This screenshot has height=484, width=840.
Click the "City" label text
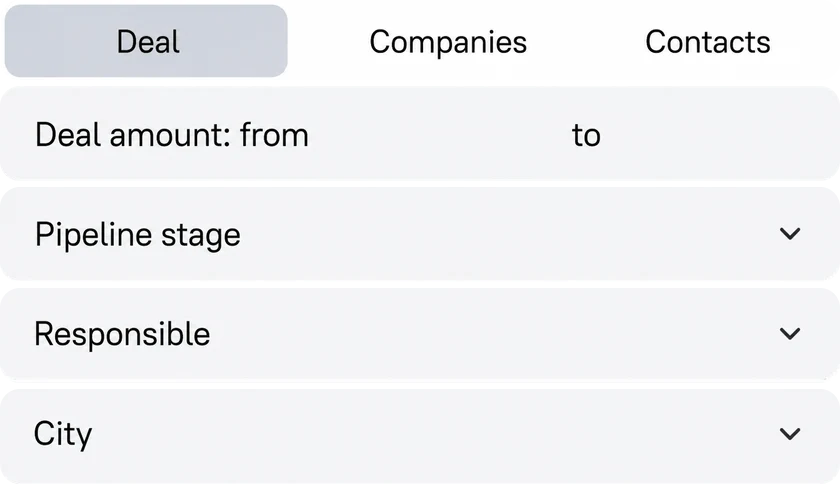click(x=63, y=434)
